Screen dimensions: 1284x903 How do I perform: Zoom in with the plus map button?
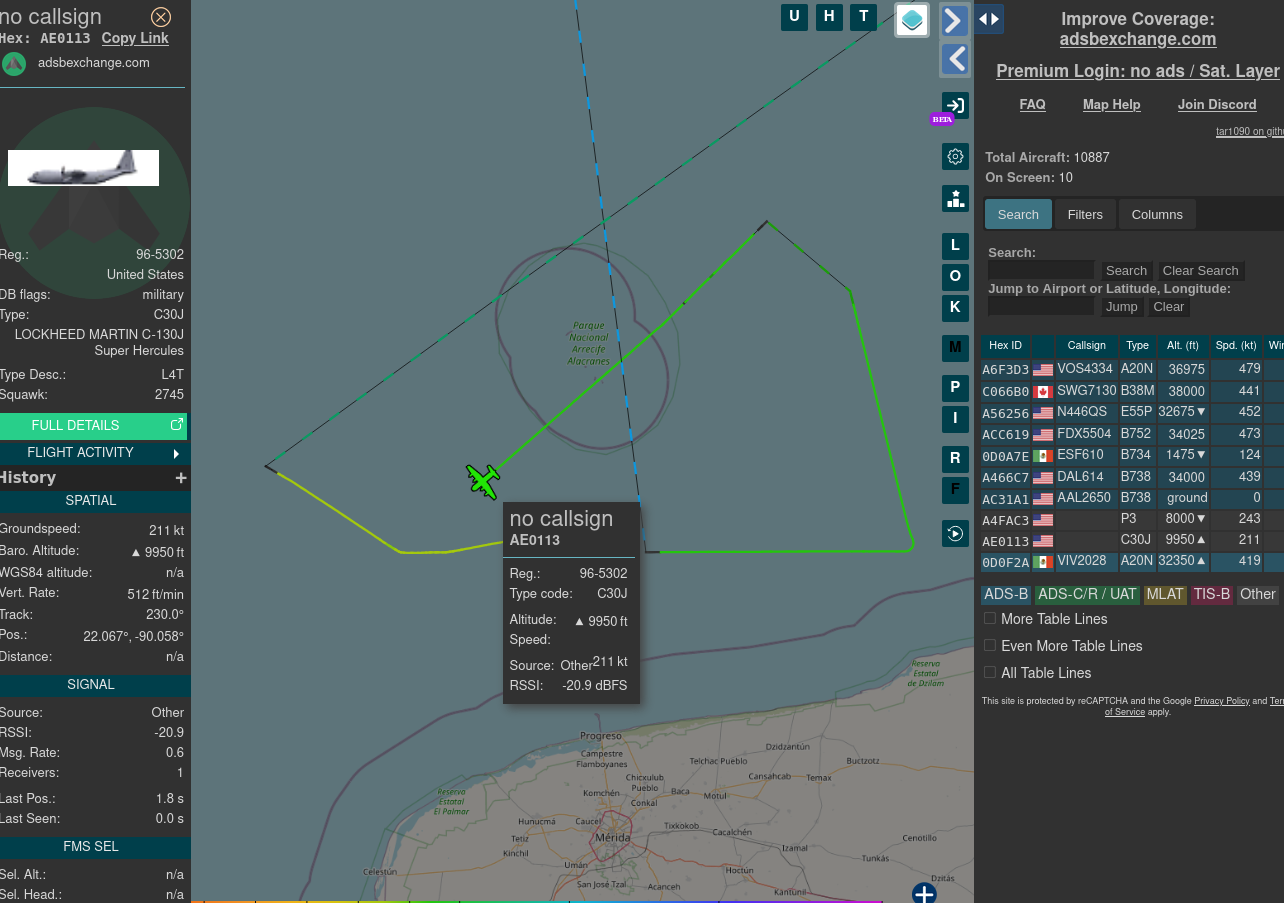point(924,893)
